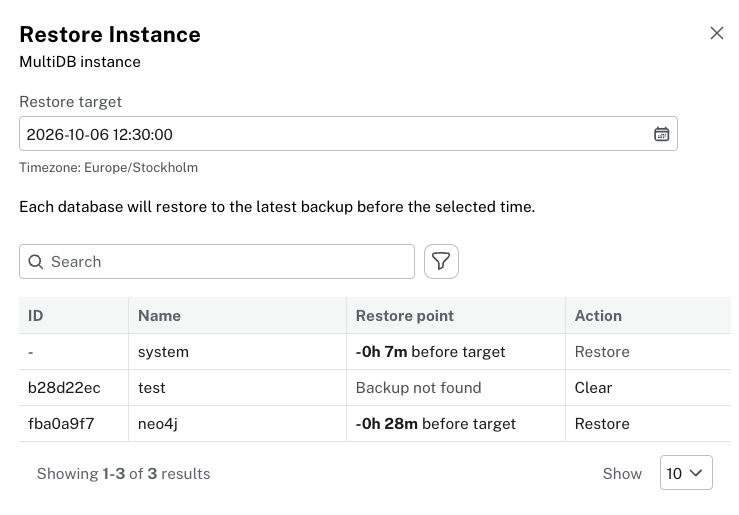Click the dash ID cell in system row
The height and width of the screenshot is (515, 739).
74,352
